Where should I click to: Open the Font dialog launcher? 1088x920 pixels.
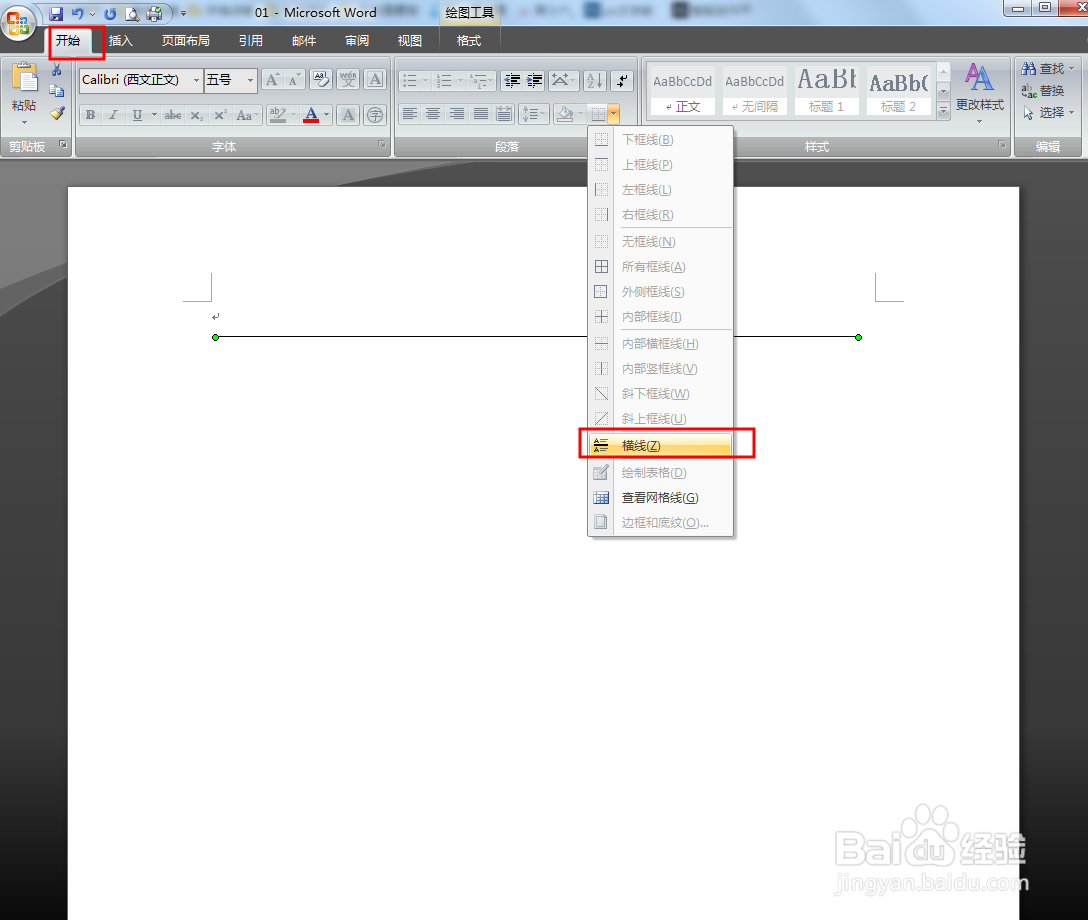click(382, 144)
